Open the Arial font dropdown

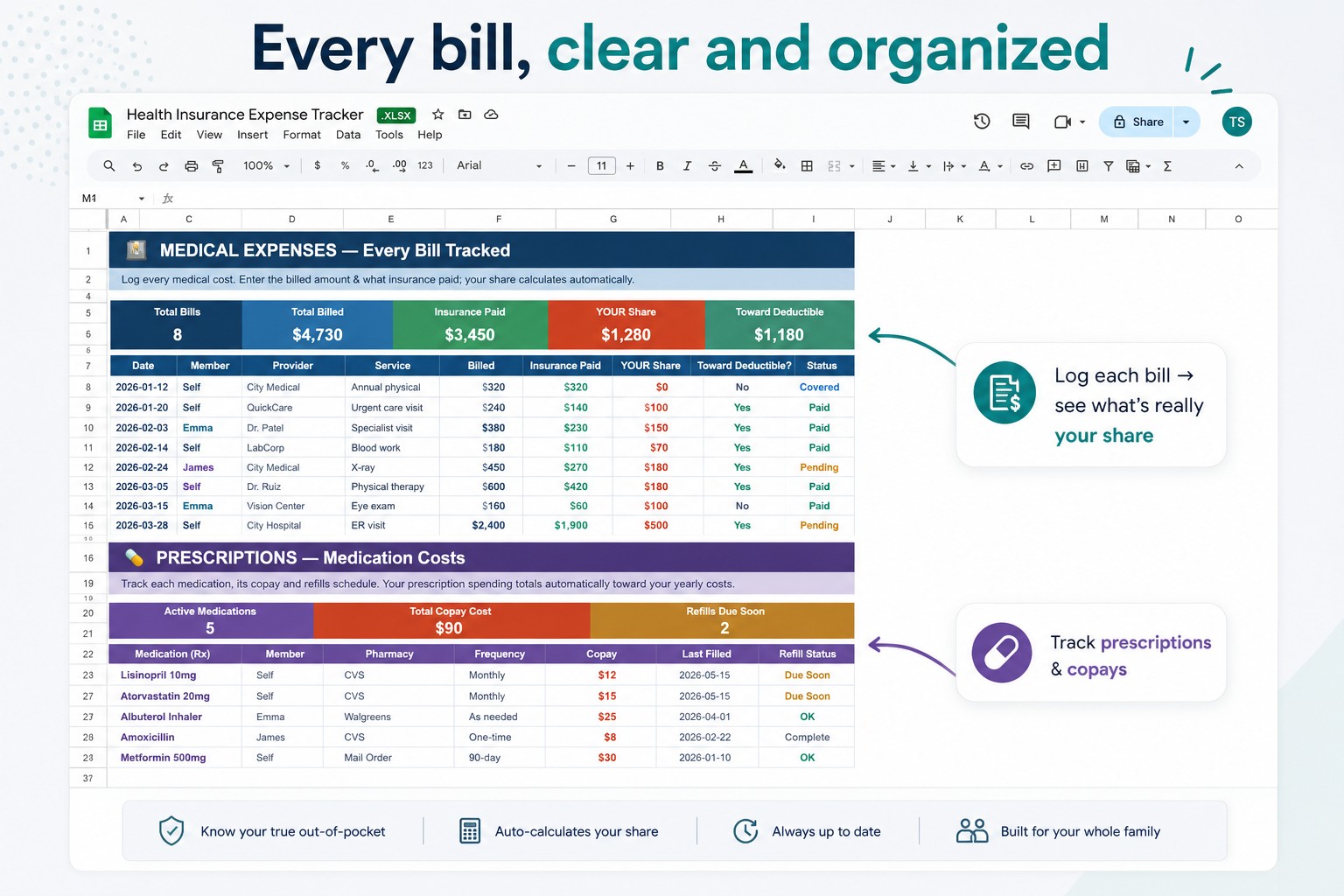tap(499, 165)
